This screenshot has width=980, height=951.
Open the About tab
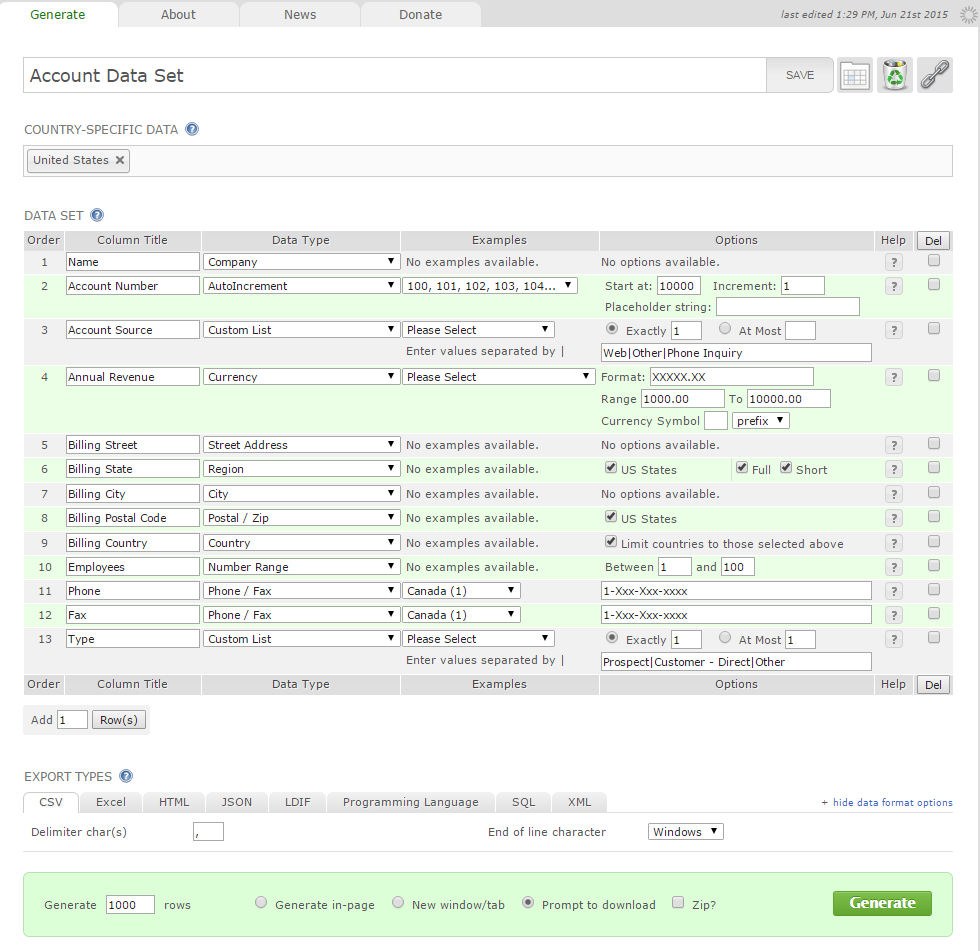(x=179, y=14)
